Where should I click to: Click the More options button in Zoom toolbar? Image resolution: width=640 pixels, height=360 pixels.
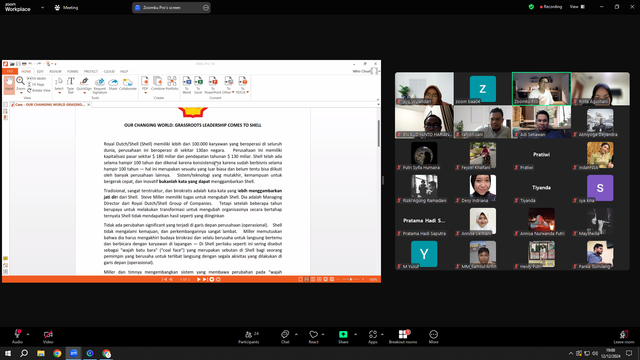[x=433, y=337]
